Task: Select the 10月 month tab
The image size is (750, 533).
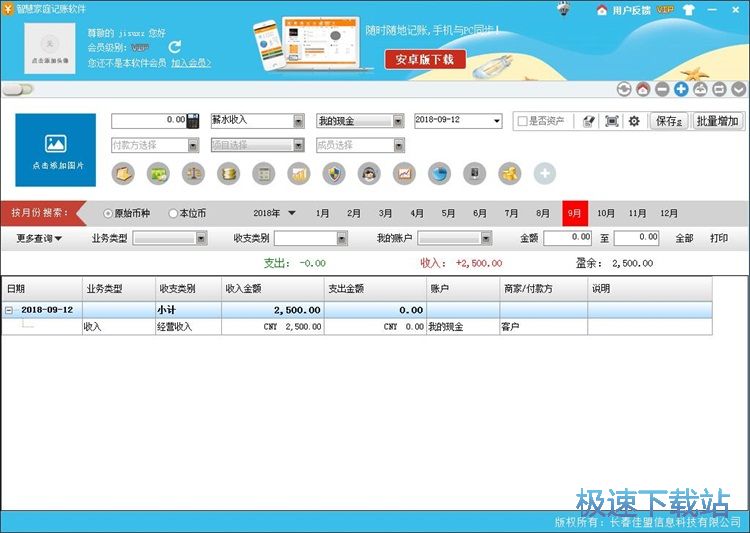Action: click(606, 213)
